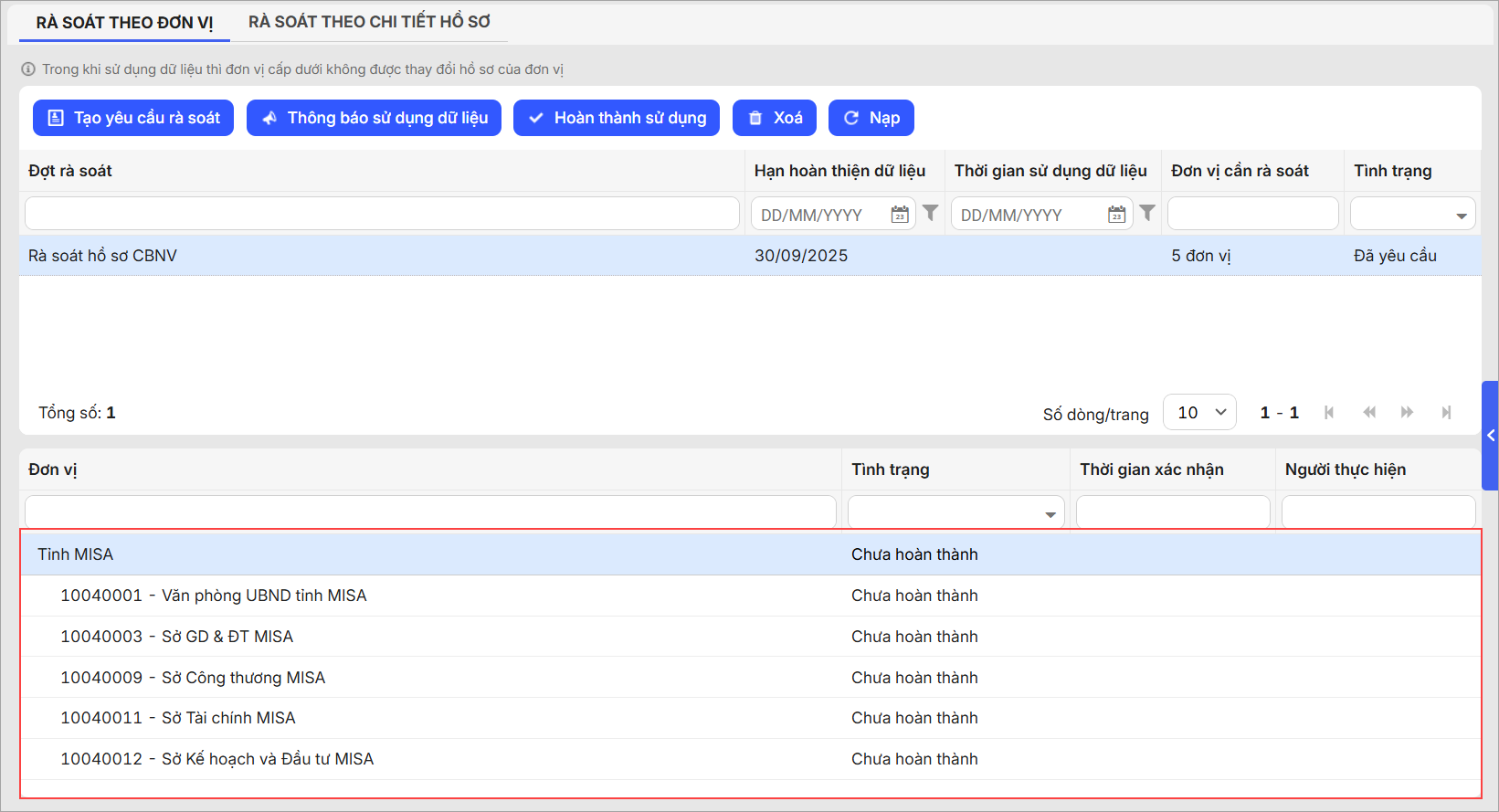The image size is (1499, 812).
Task: Select the Rà soát theo đơn vị tab
Action: pos(124,23)
